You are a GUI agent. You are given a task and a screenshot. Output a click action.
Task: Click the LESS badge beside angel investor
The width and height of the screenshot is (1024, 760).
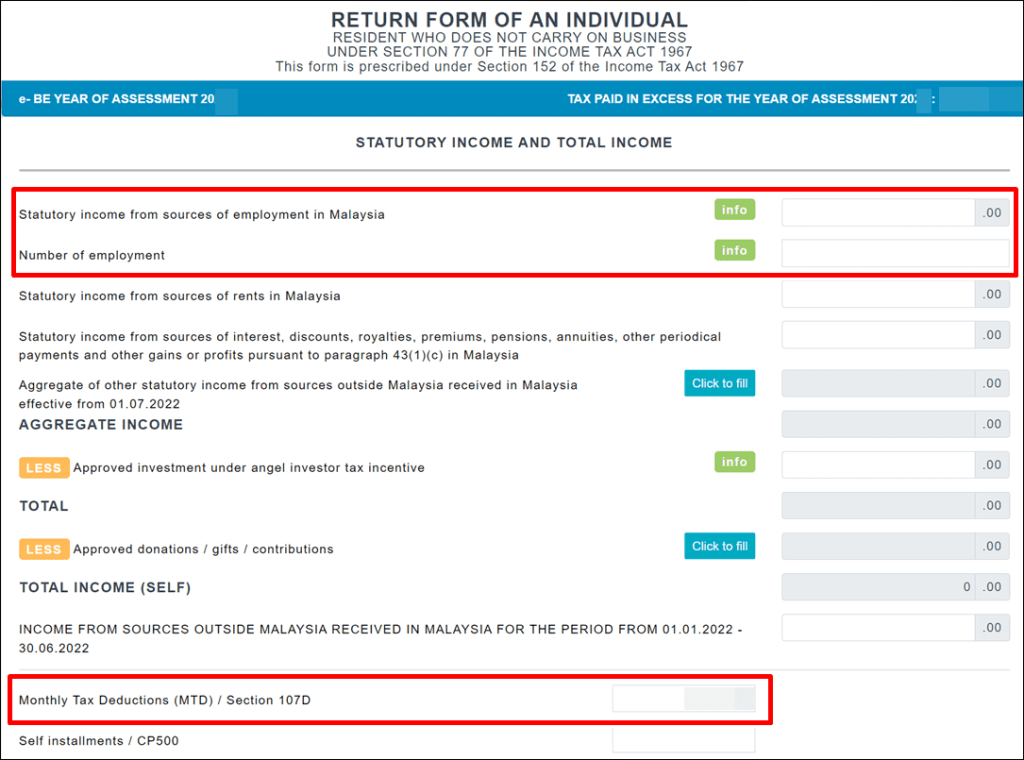click(44, 468)
